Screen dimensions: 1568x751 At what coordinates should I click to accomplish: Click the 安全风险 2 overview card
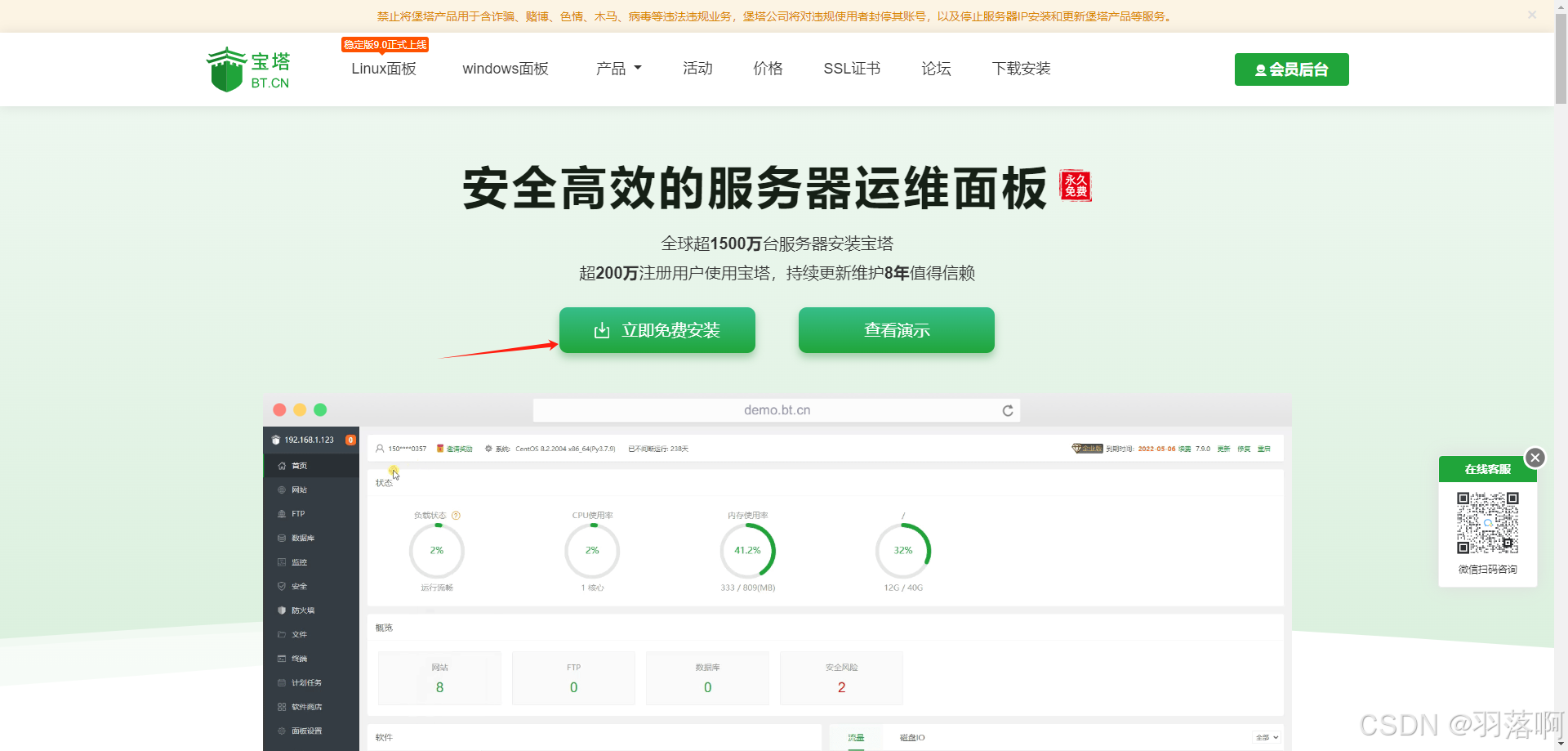point(841,678)
